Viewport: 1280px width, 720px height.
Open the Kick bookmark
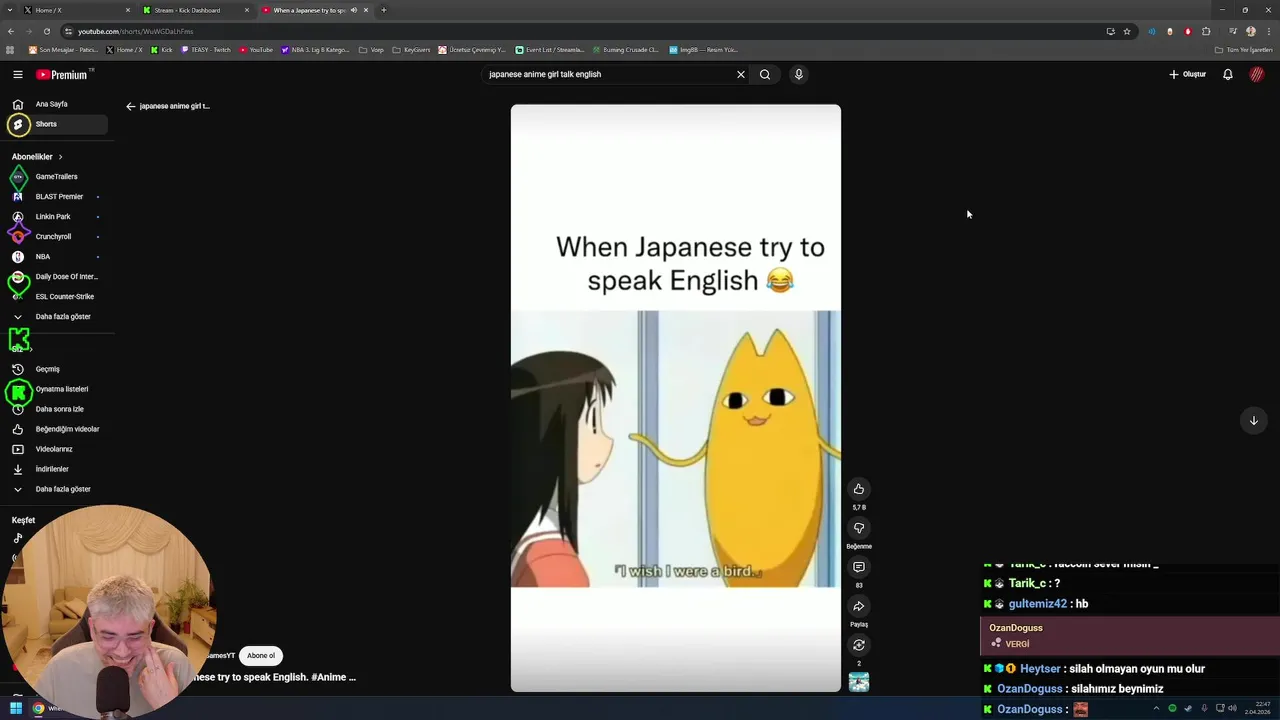coord(161,49)
